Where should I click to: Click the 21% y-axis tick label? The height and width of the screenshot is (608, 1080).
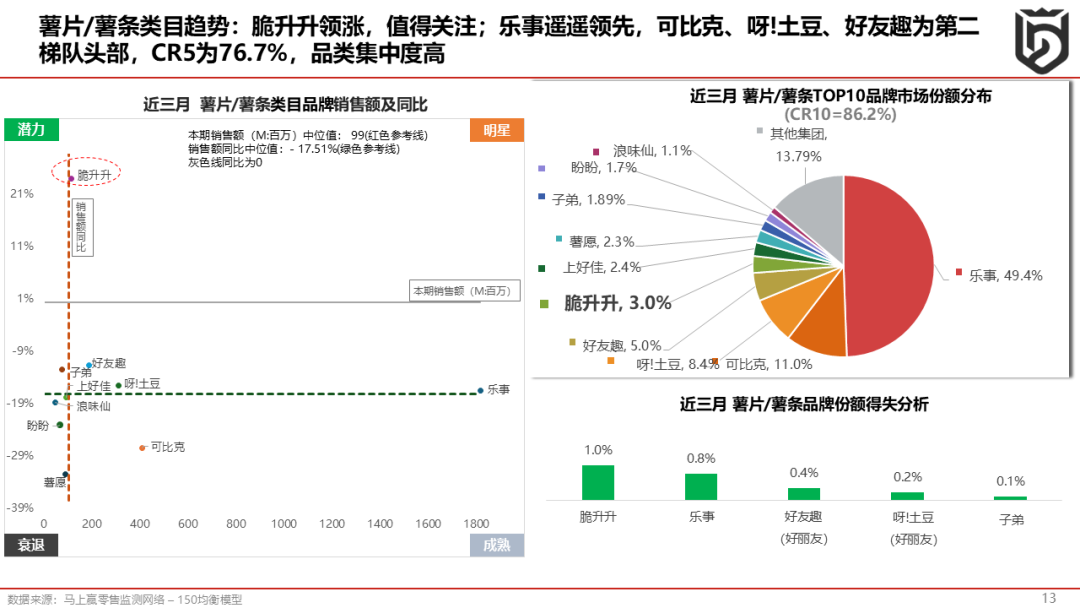tap(21, 193)
